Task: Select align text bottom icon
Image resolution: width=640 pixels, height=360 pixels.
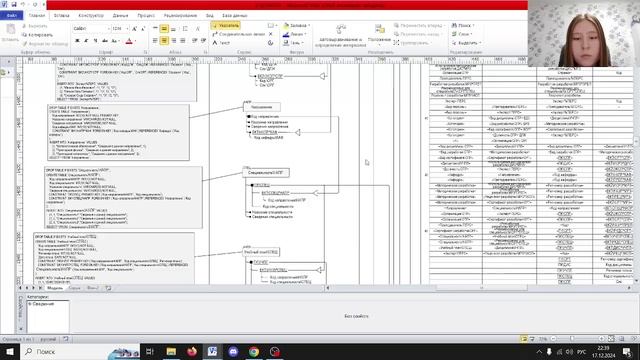Action: click(173, 29)
